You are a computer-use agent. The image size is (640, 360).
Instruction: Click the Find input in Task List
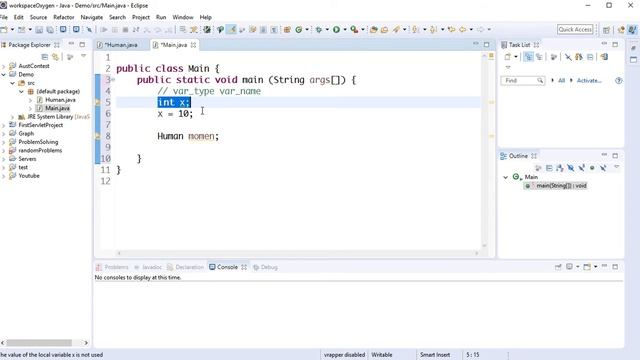pos(522,80)
